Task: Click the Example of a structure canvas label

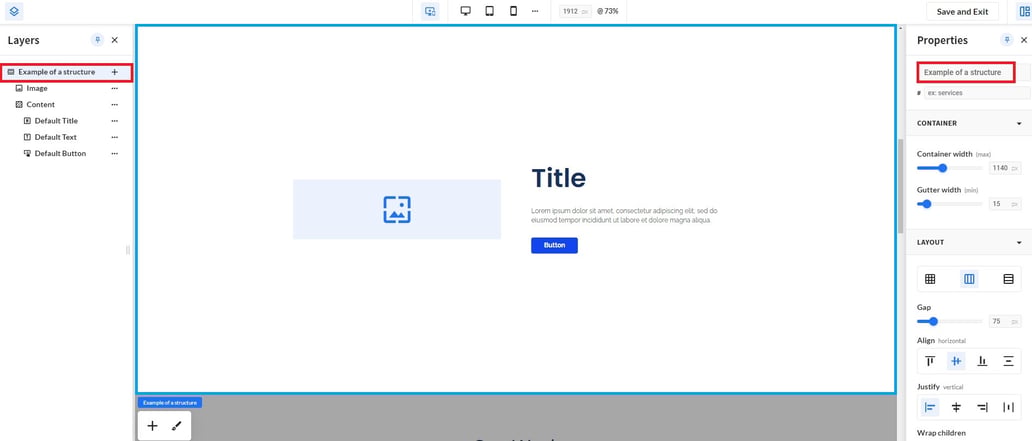Action: tap(170, 402)
